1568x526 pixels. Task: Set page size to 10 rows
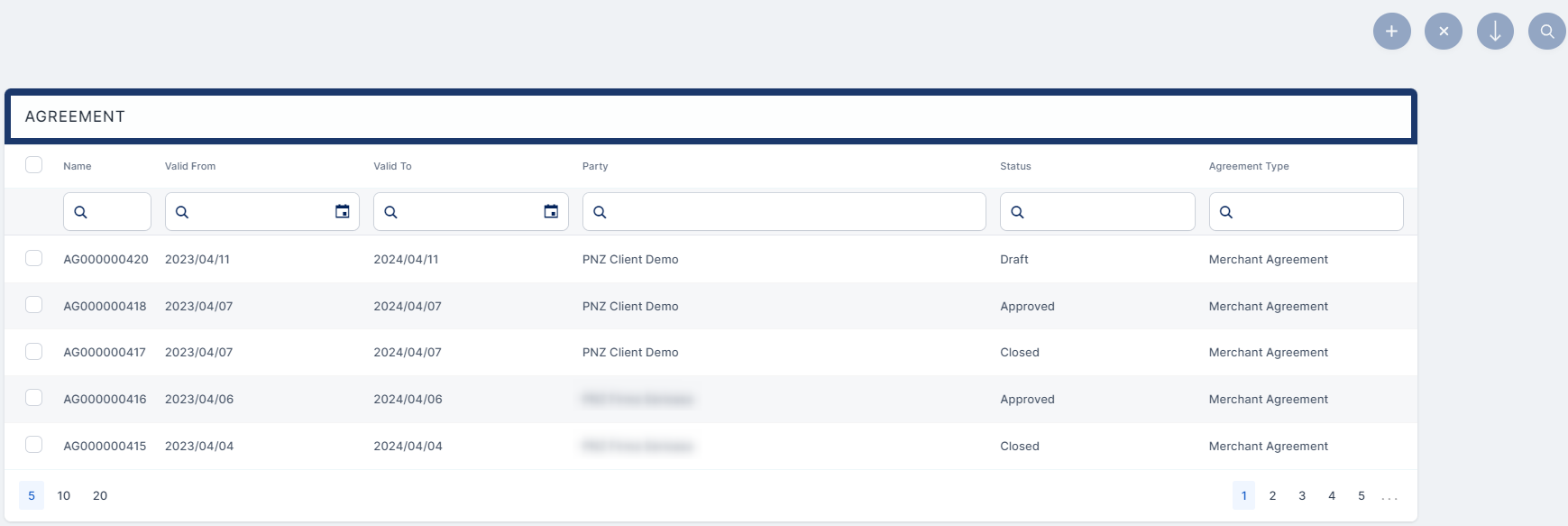point(64,495)
